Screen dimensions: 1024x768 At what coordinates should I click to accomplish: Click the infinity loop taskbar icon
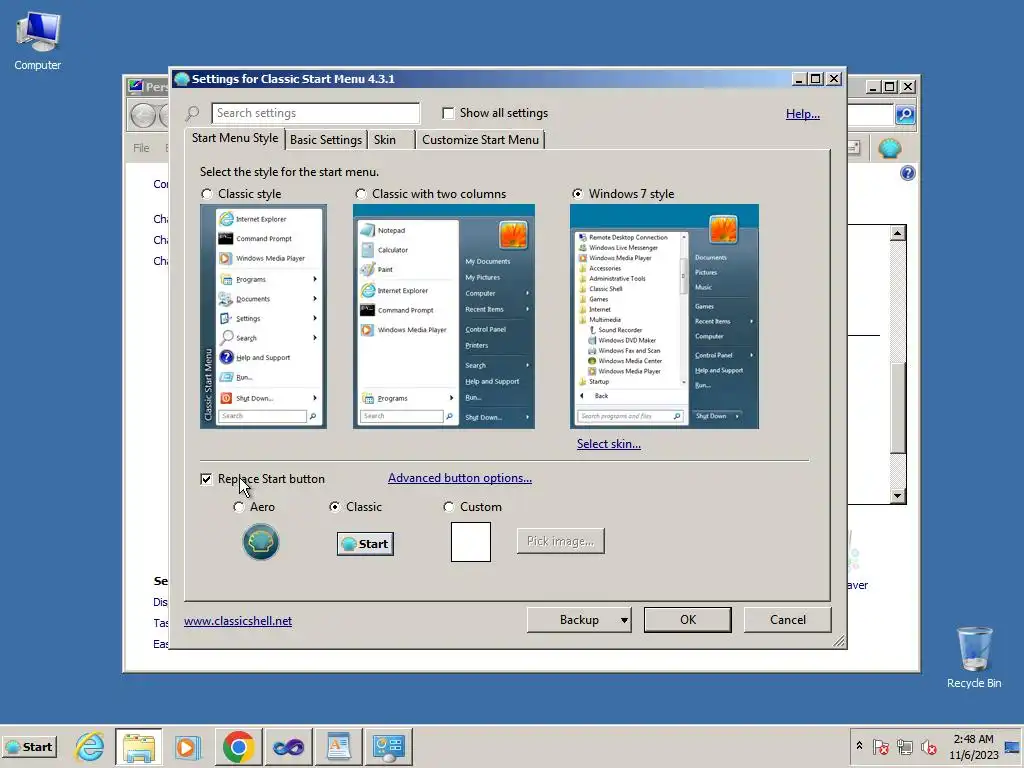[x=288, y=746]
